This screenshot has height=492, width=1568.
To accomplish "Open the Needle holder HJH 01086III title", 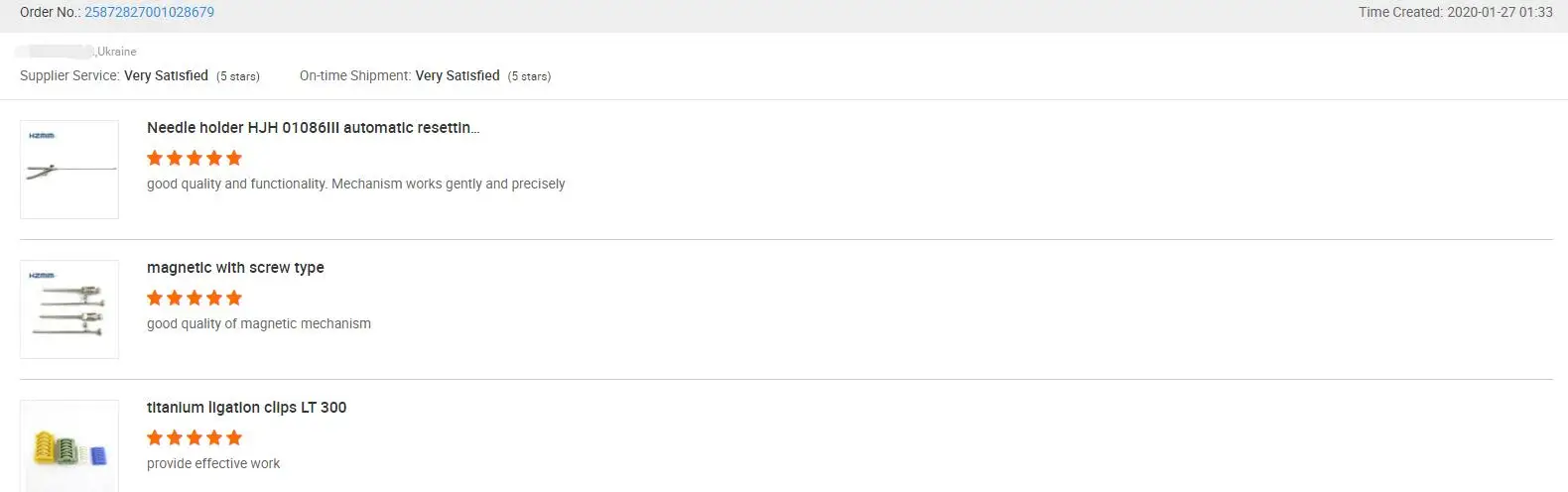I will [313, 128].
